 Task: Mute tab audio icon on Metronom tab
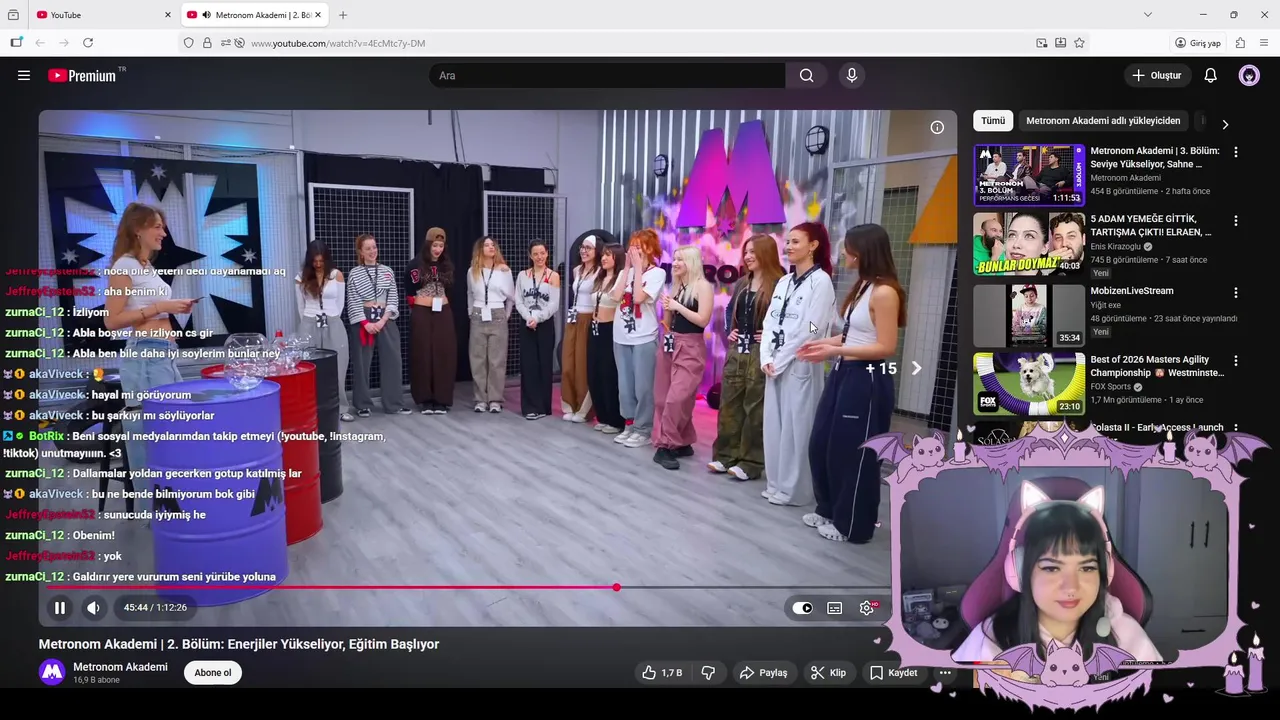point(206,15)
